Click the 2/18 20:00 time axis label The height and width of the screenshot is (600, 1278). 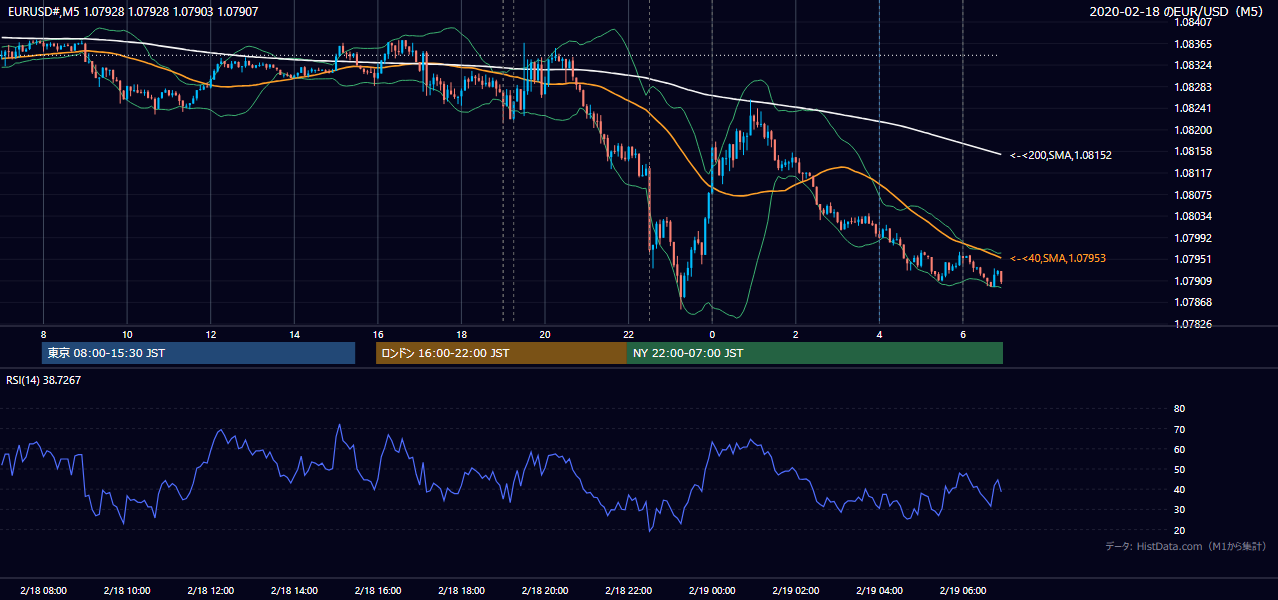pos(544,590)
